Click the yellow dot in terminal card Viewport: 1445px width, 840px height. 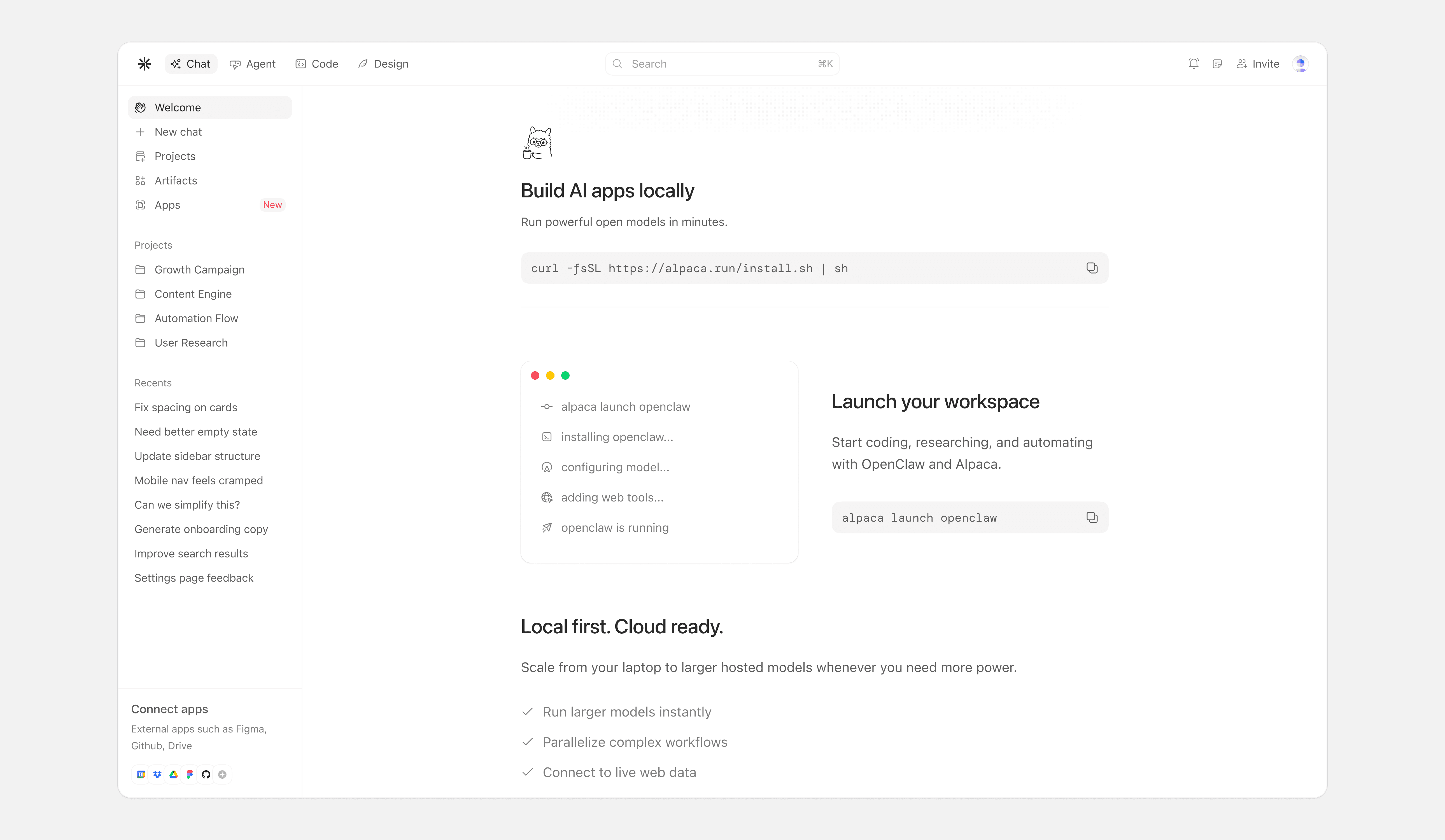550,375
